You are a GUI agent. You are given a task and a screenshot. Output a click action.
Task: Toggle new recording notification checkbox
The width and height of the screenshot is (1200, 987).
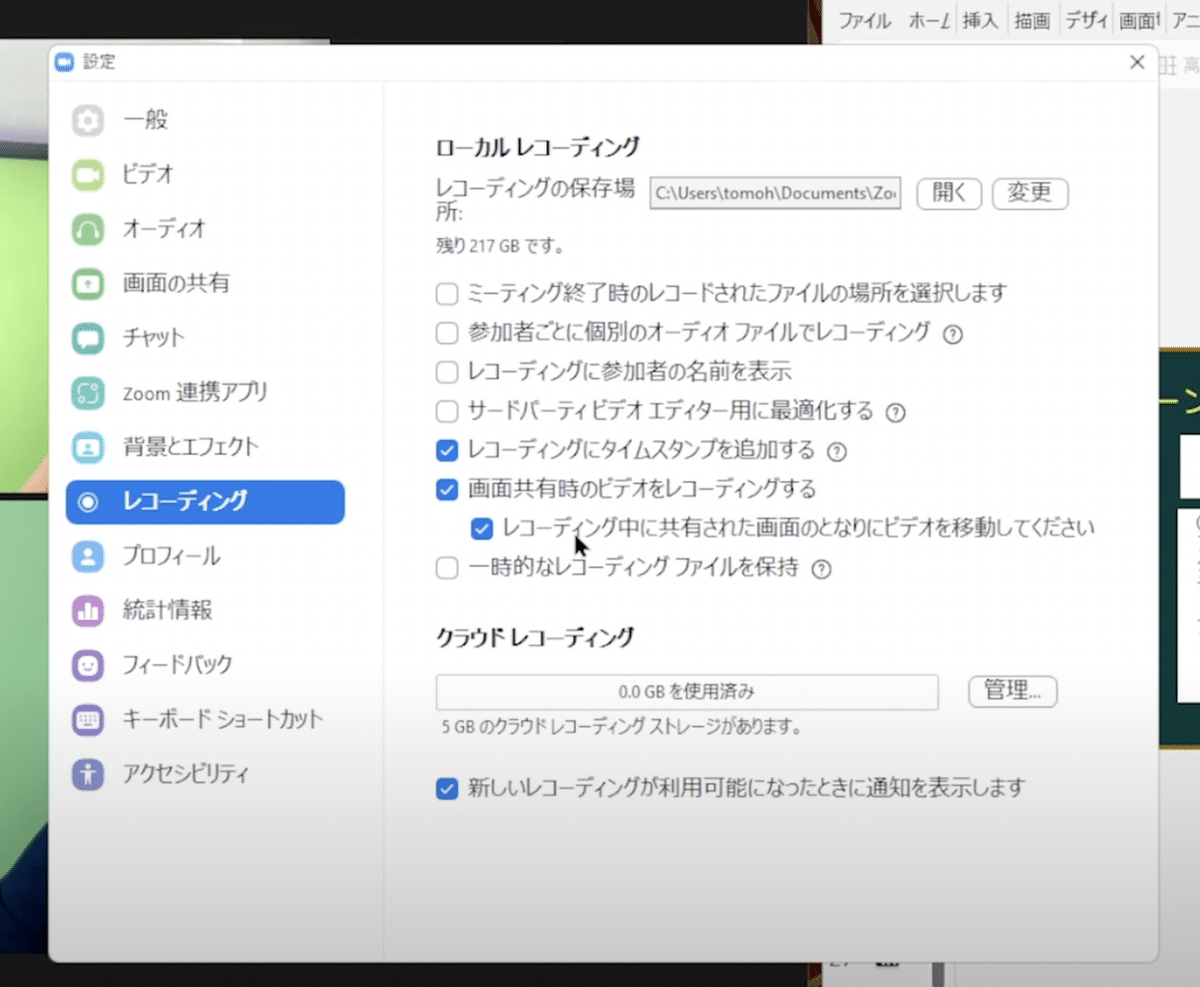pos(446,788)
